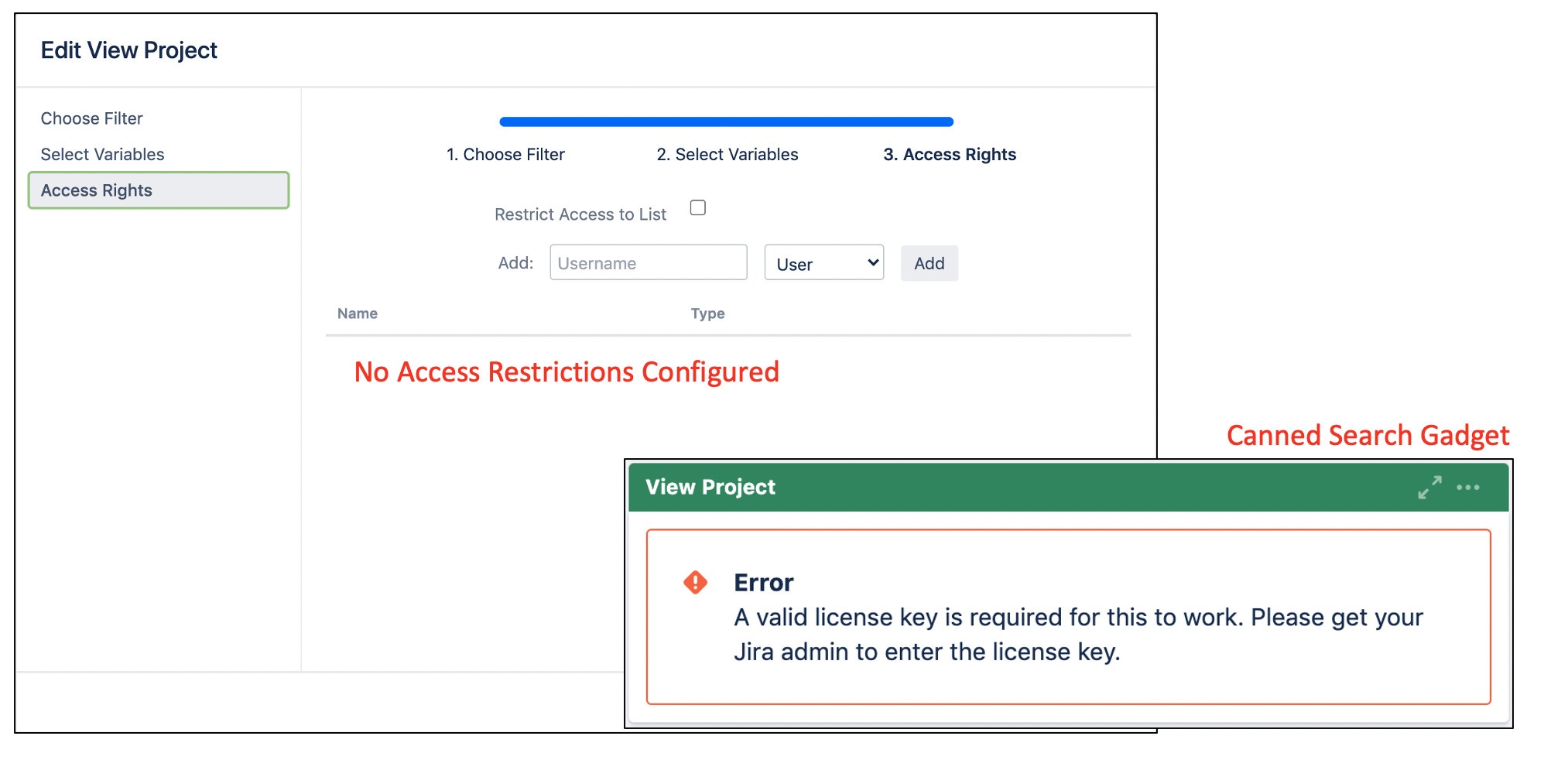The height and width of the screenshot is (760, 1568).
Task: Select User from the access type selector
Action: click(823, 262)
